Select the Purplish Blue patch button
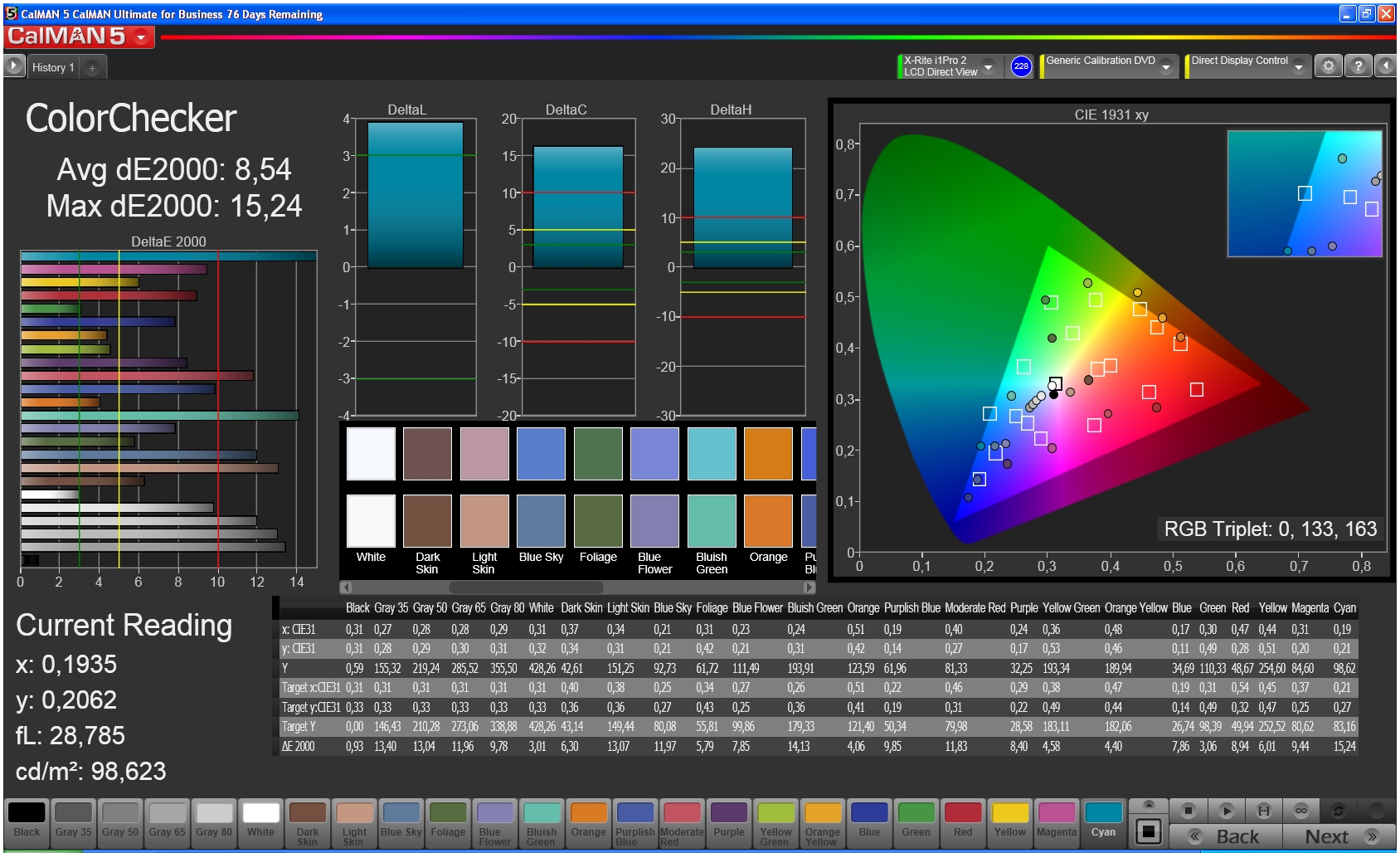The width and height of the screenshot is (1400, 853). click(635, 822)
